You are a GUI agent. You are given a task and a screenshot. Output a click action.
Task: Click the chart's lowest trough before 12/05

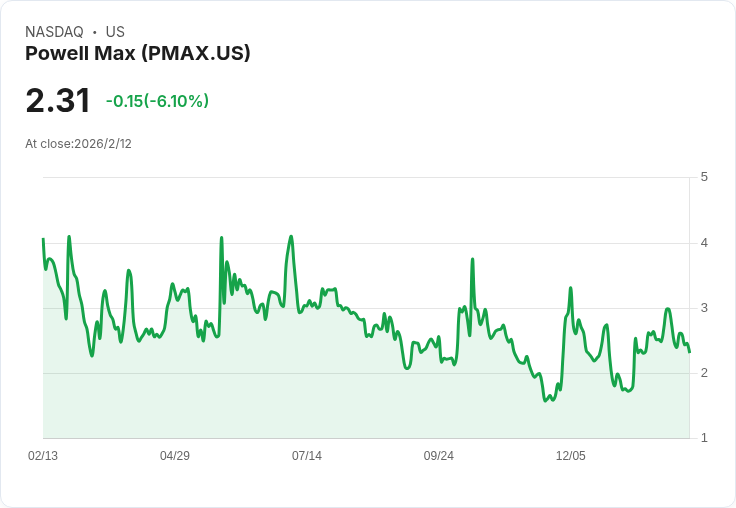[x=546, y=400]
